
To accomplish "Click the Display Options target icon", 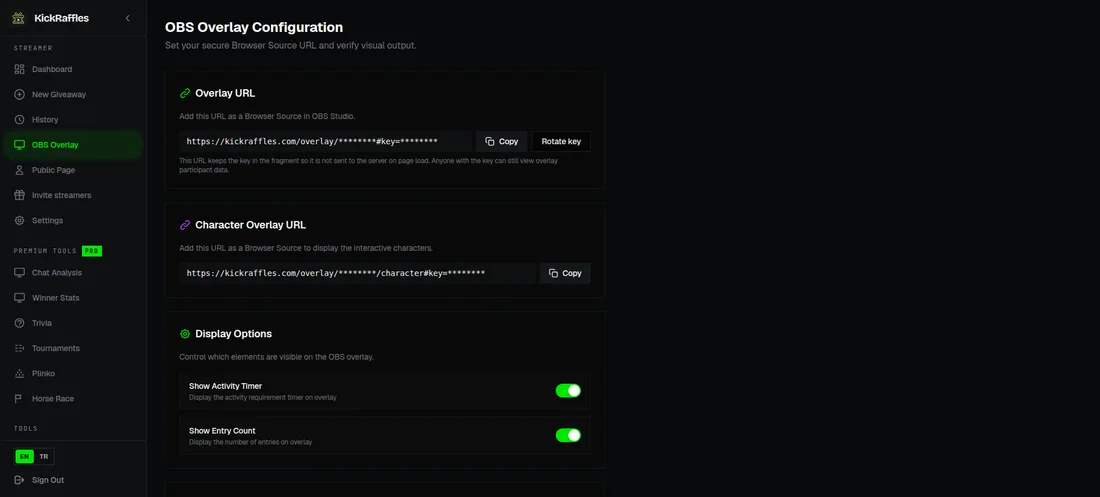I will pyautogui.click(x=185, y=334).
